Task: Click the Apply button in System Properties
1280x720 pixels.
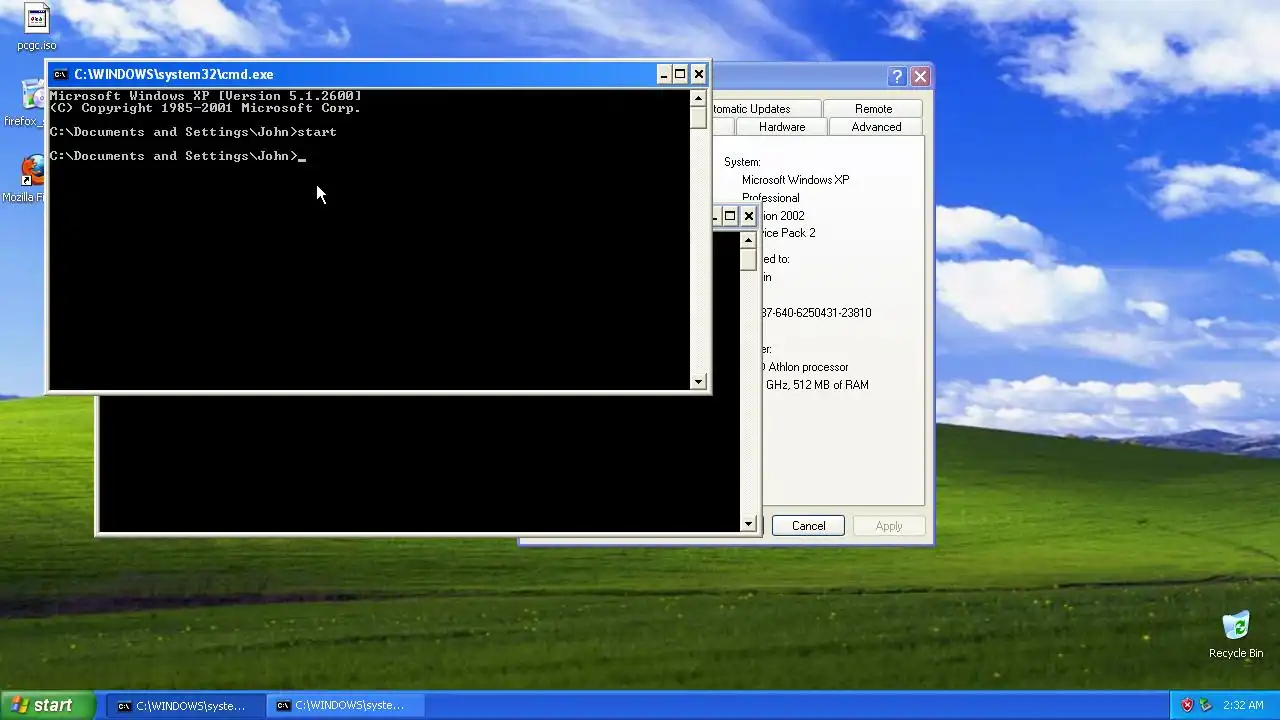Action: click(x=888, y=526)
